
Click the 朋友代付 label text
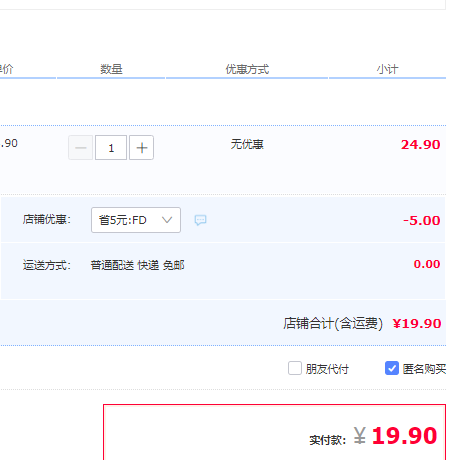coord(327,369)
